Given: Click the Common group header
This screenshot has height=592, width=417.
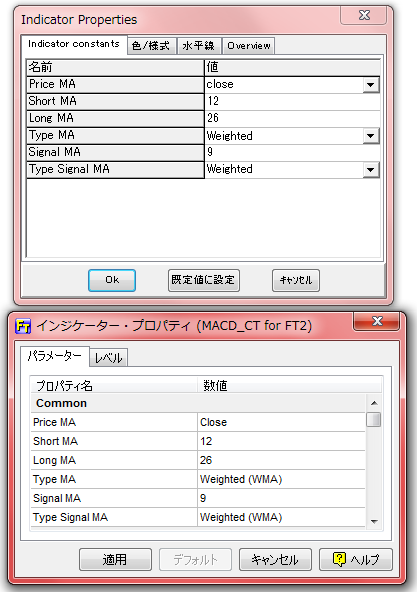Looking at the screenshot, I should point(198,403).
